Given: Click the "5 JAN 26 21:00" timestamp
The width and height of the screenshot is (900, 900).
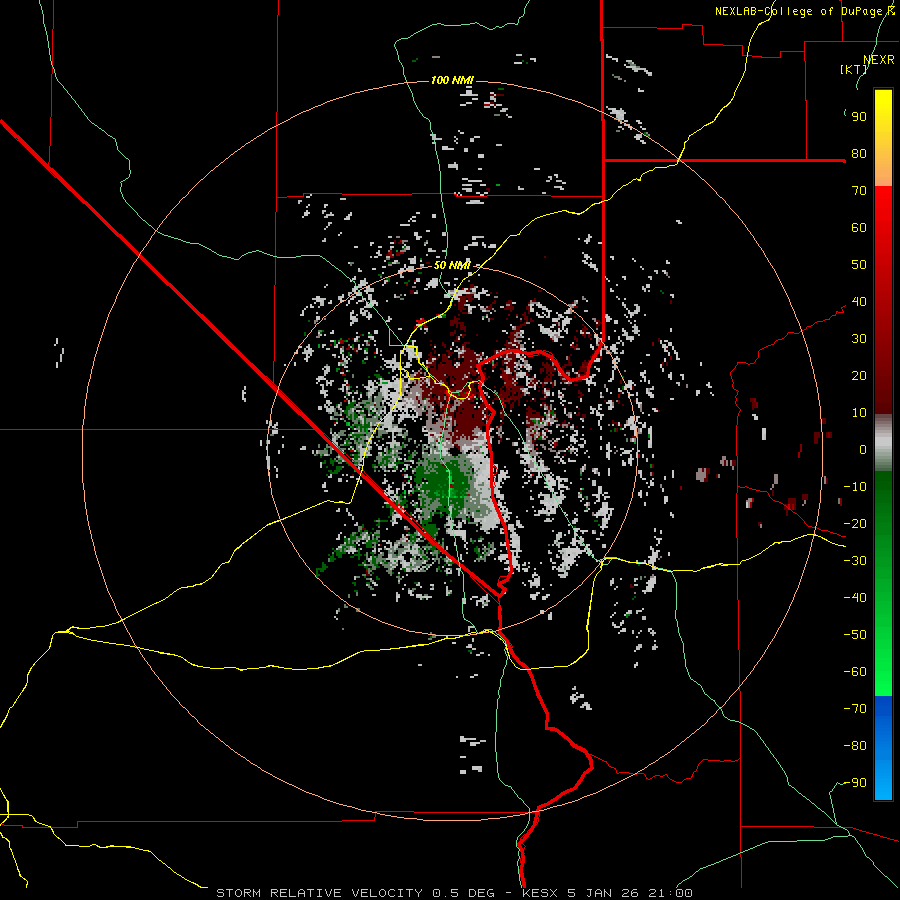Looking at the screenshot, I should [x=630, y=893].
